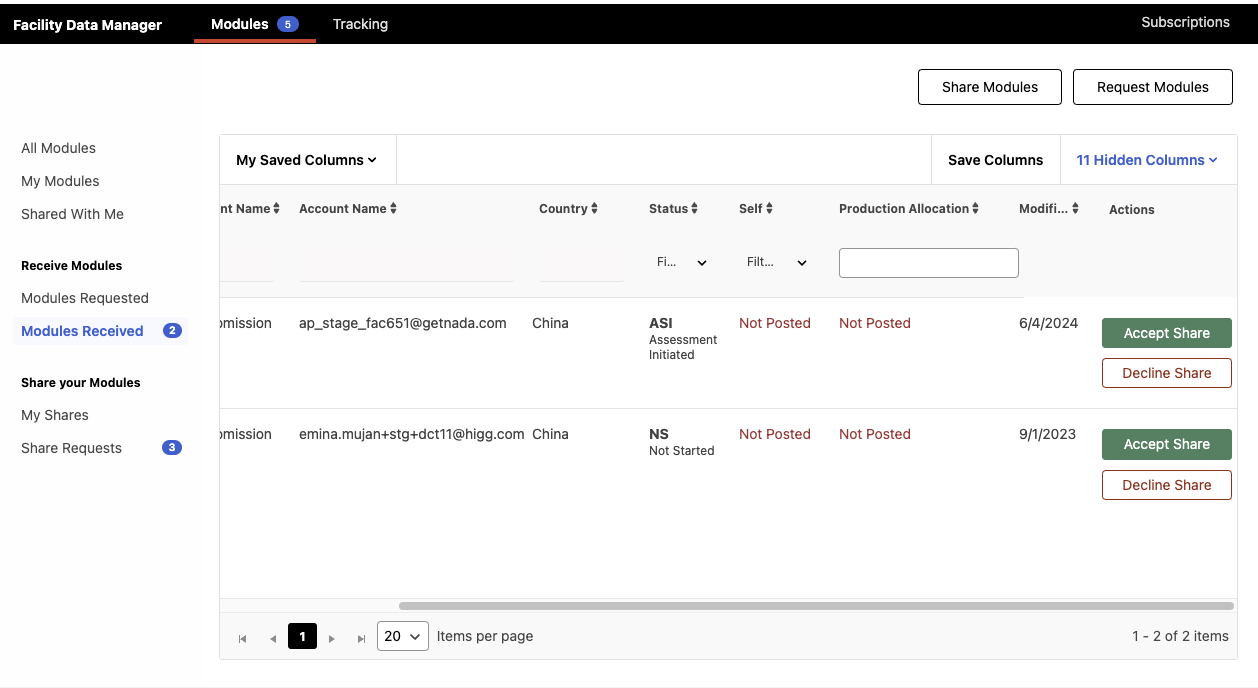
Task: Sort by Account Name column arrows
Action: tap(393, 208)
